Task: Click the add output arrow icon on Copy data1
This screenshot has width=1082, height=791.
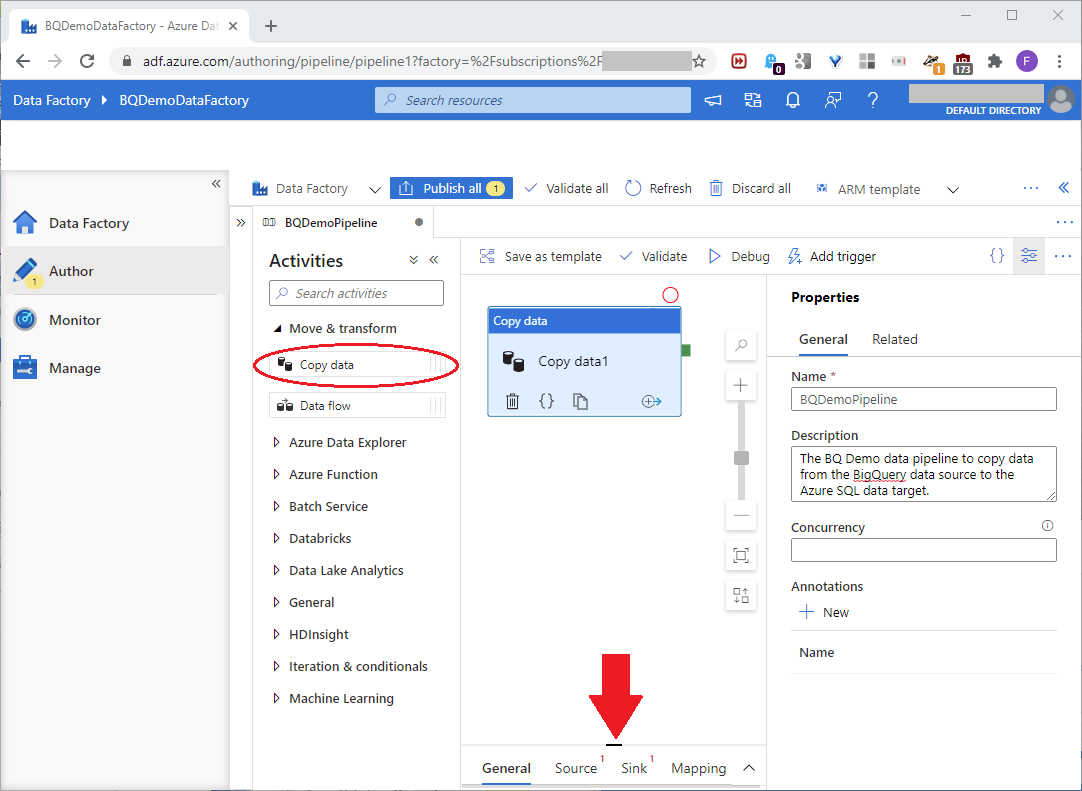Action: click(x=651, y=401)
